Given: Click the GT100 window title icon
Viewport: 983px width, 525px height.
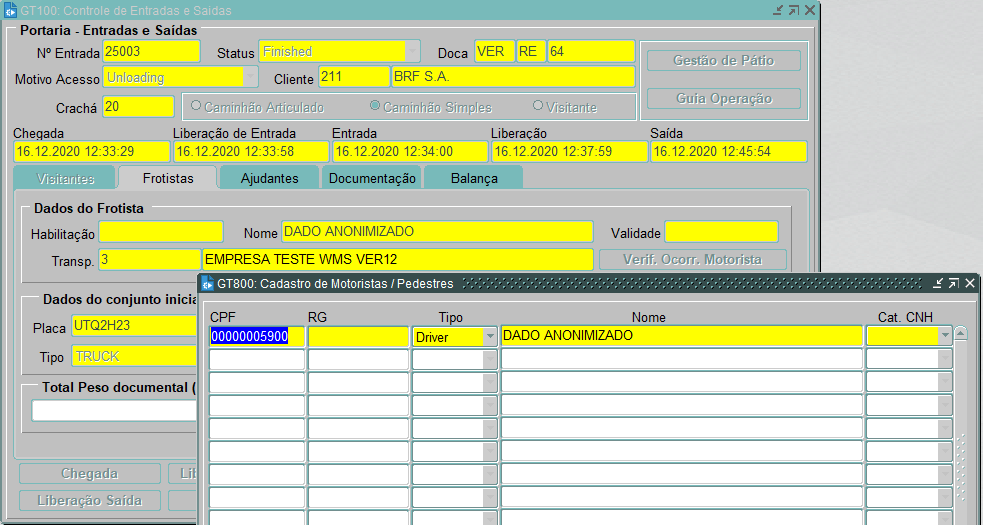Looking at the screenshot, I should pyautogui.click(x=10, y=10).
